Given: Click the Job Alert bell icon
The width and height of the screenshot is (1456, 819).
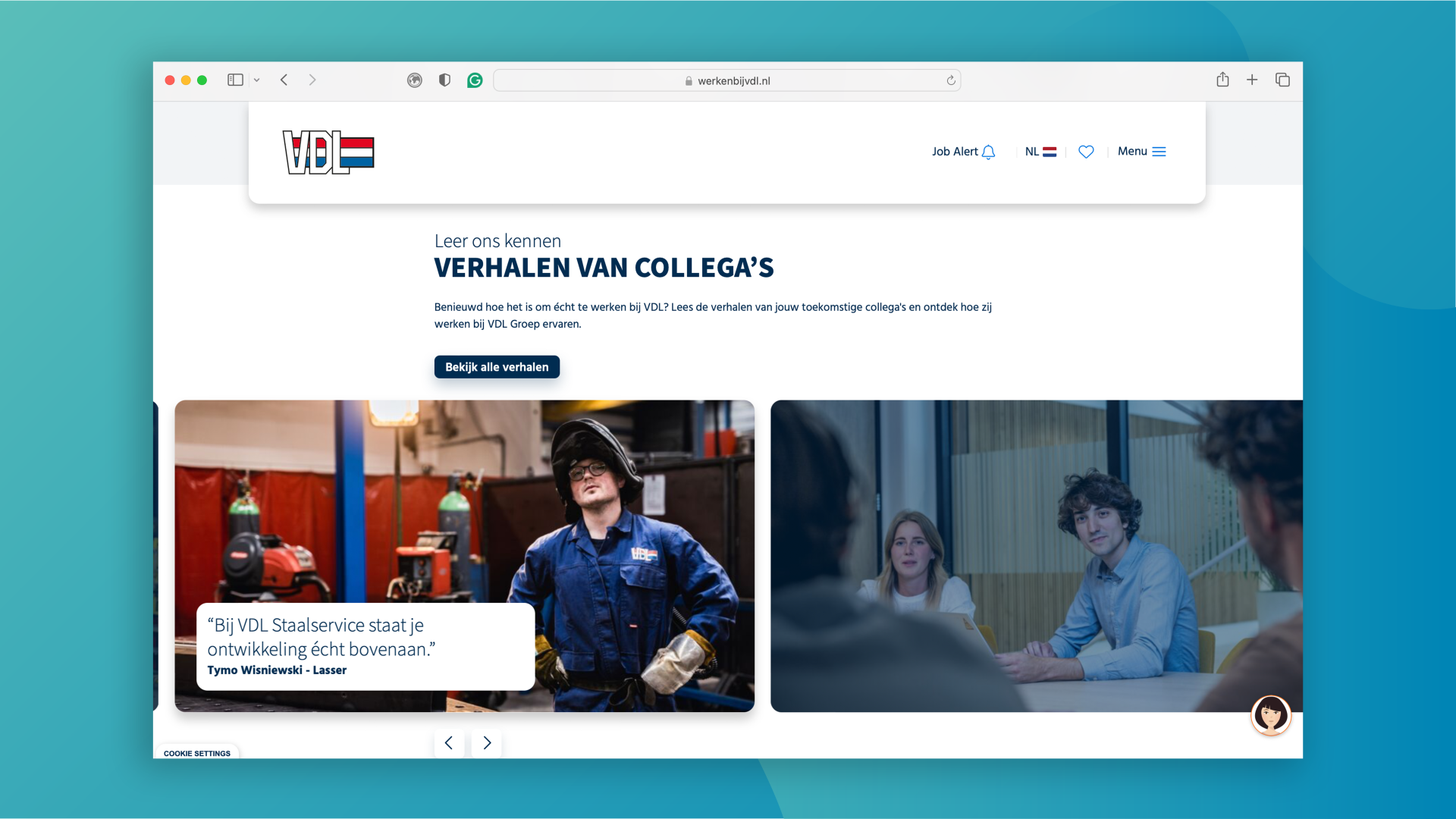Looking at the screenshot, I should coord(988,152).
